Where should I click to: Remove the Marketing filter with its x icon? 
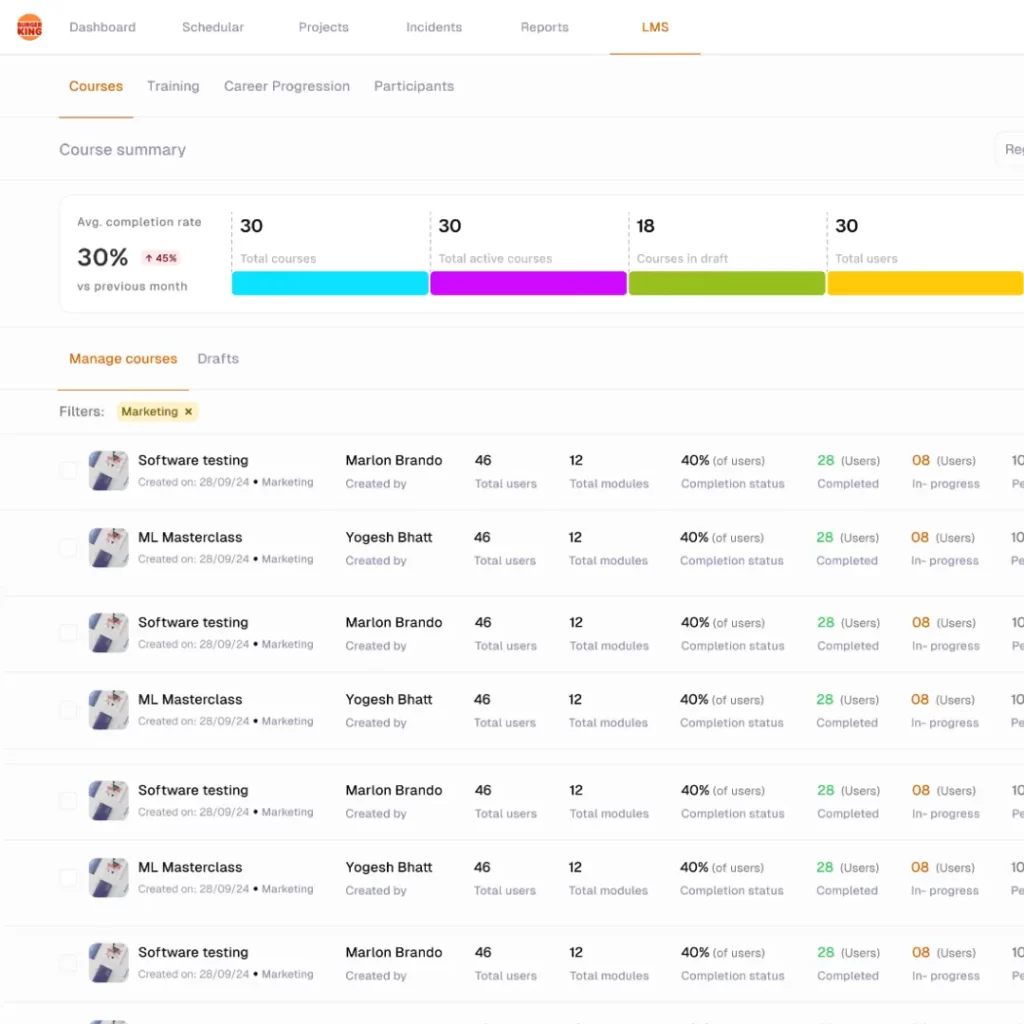coord(188,411)
